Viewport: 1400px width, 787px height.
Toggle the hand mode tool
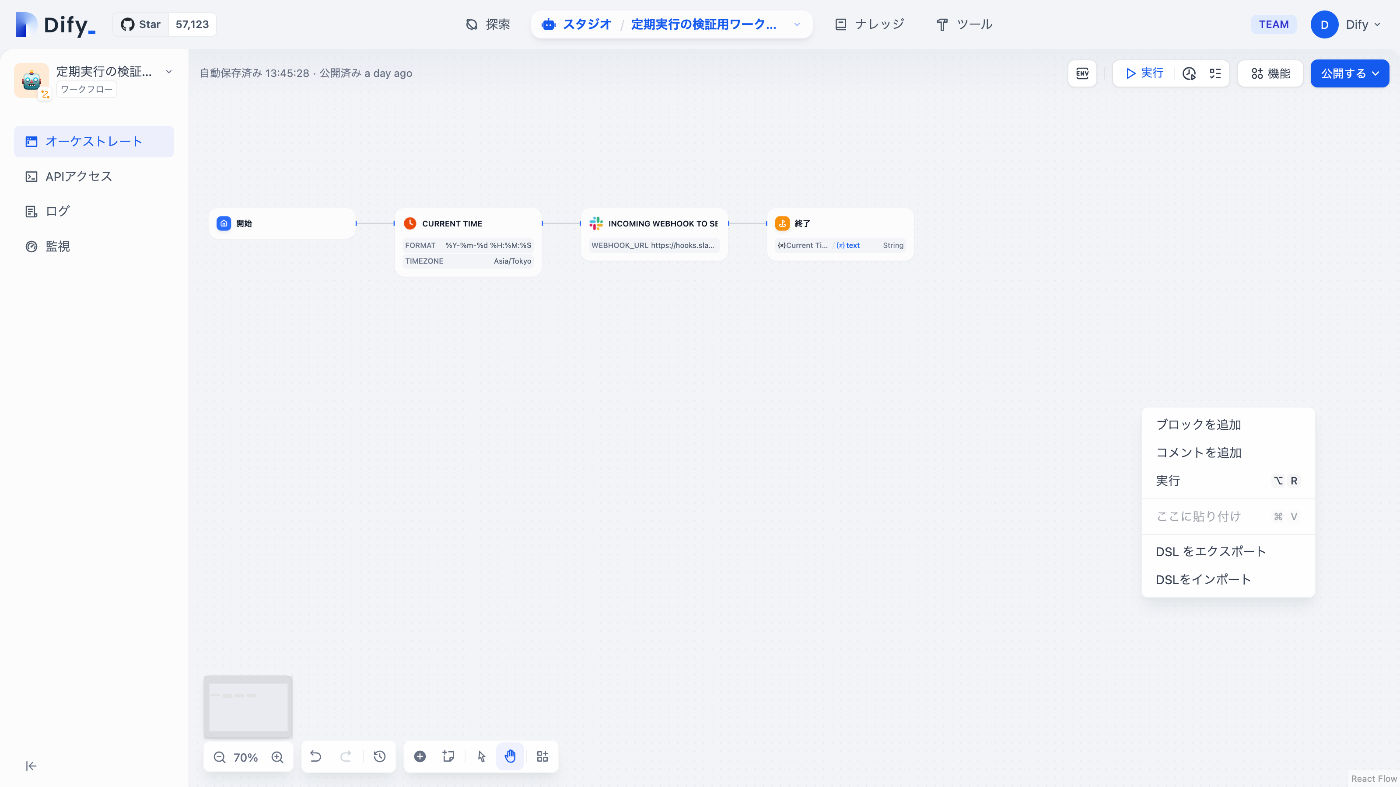point(510,757)
